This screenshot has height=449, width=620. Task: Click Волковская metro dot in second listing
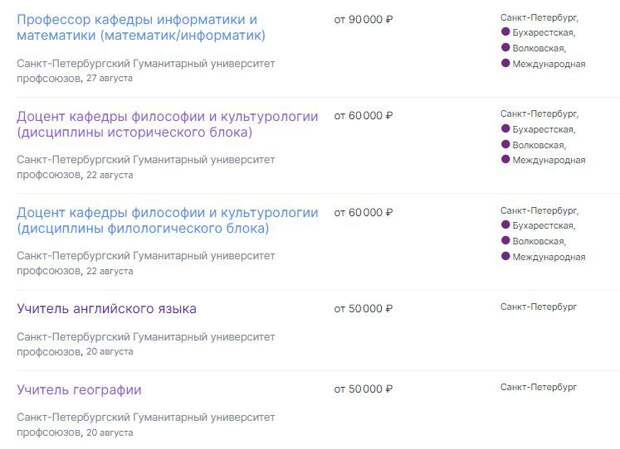[x=505, y=144]
